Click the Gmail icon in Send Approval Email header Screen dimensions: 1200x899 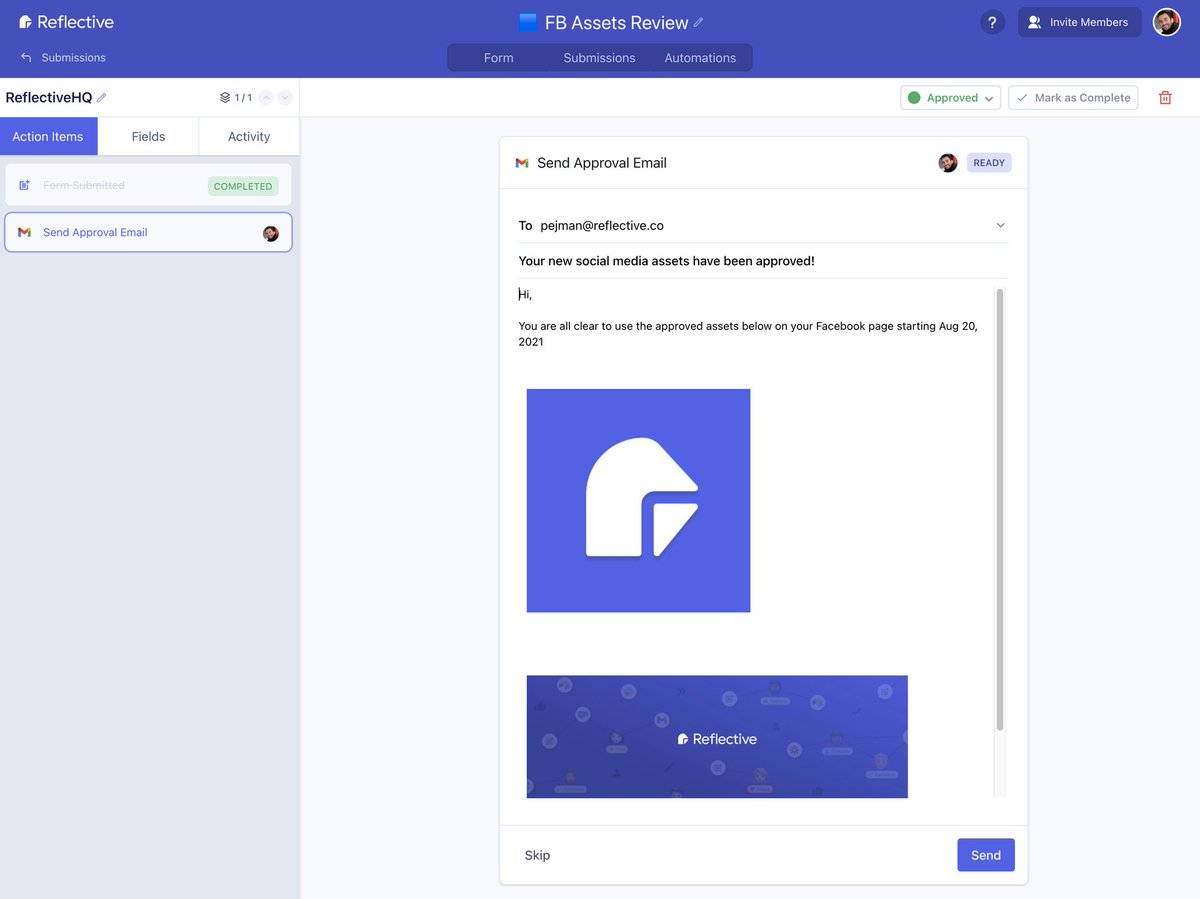click(522, 163)
